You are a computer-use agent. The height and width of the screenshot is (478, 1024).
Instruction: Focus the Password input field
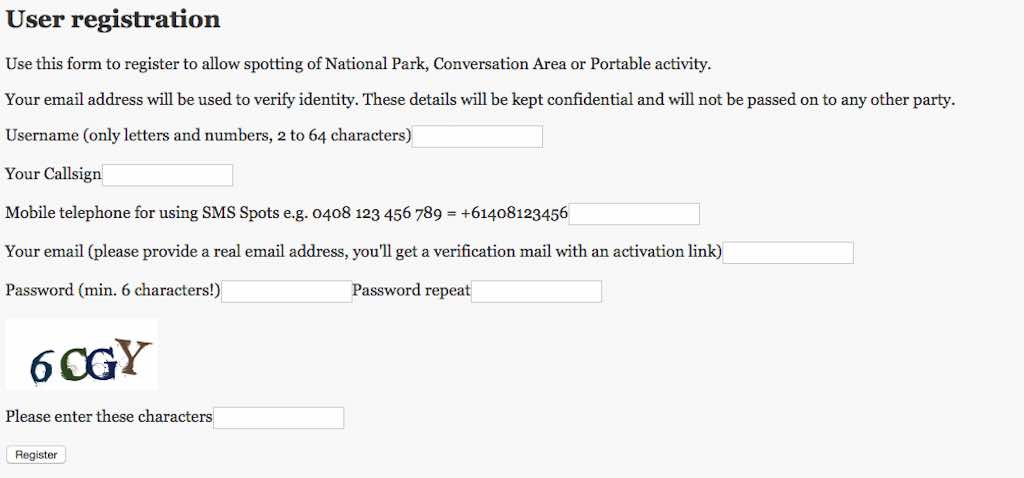[x=287, y=291]
